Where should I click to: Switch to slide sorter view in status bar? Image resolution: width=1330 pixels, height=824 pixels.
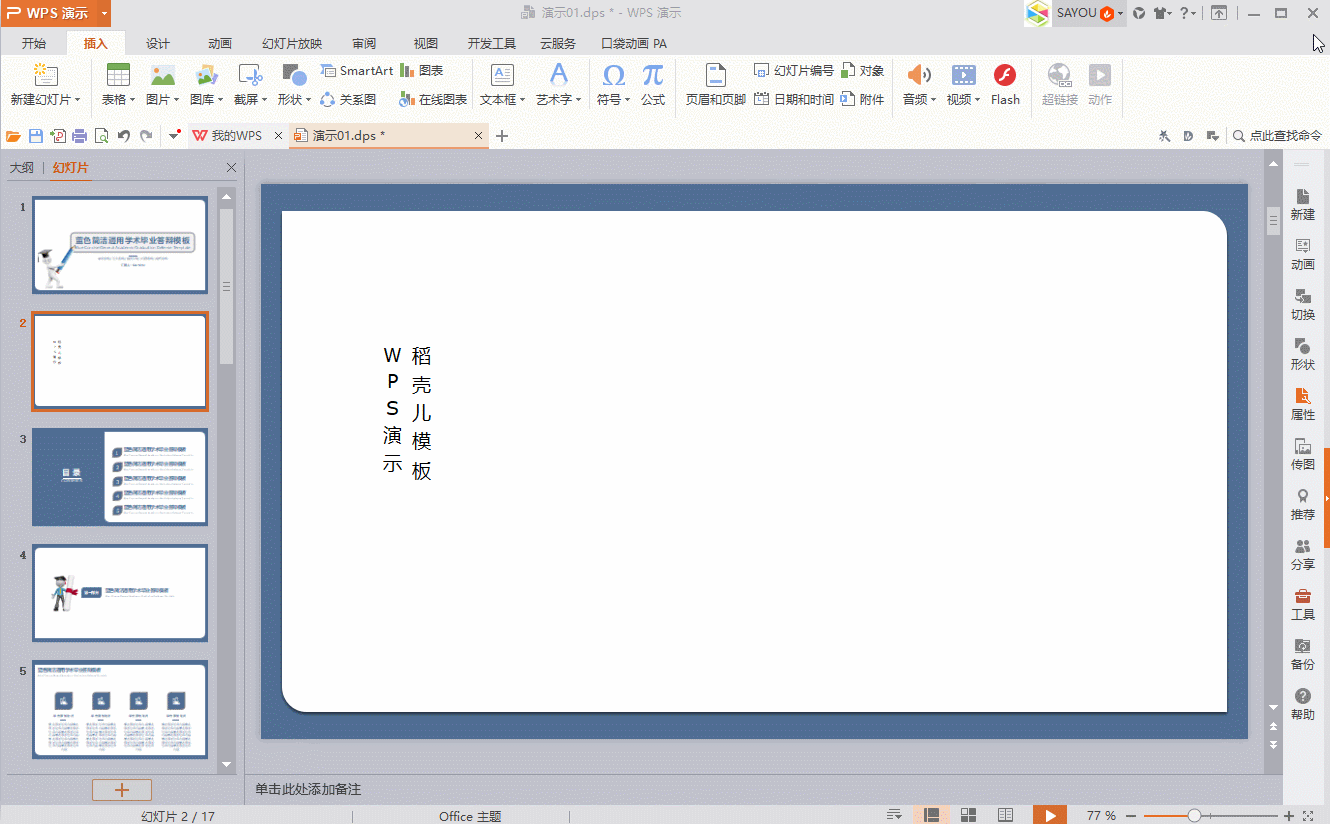[x=968, y=815]
